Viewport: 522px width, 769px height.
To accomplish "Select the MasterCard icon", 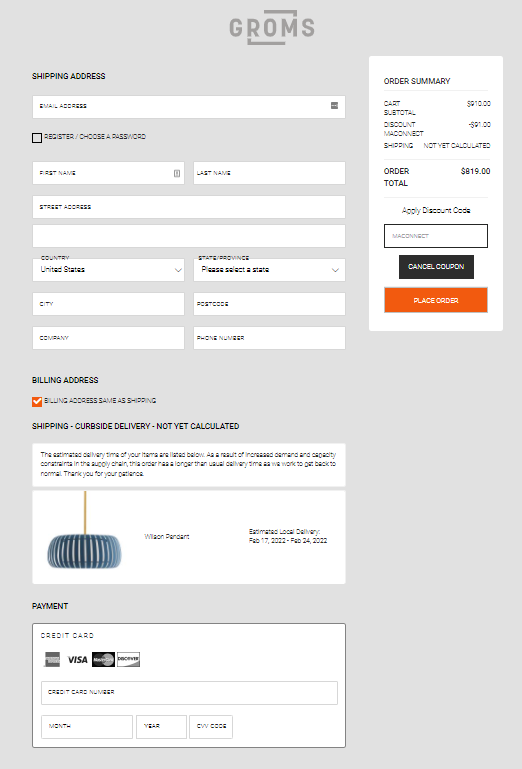I will click(104, 660).
